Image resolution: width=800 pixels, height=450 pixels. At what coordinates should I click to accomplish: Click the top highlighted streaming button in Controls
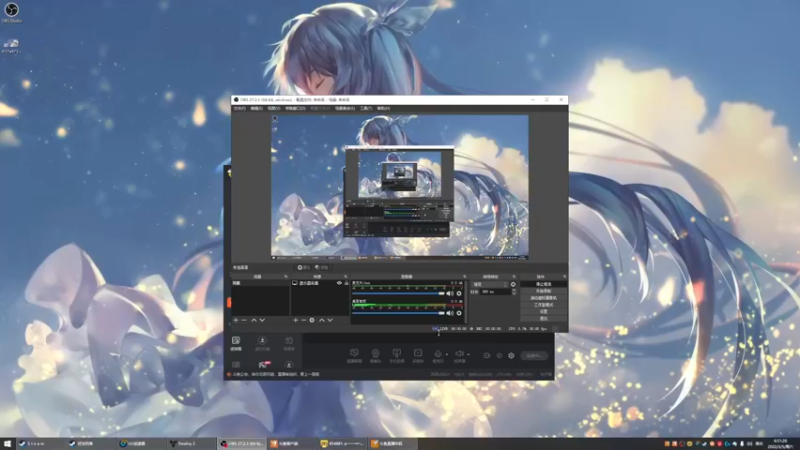coord(543,284)
